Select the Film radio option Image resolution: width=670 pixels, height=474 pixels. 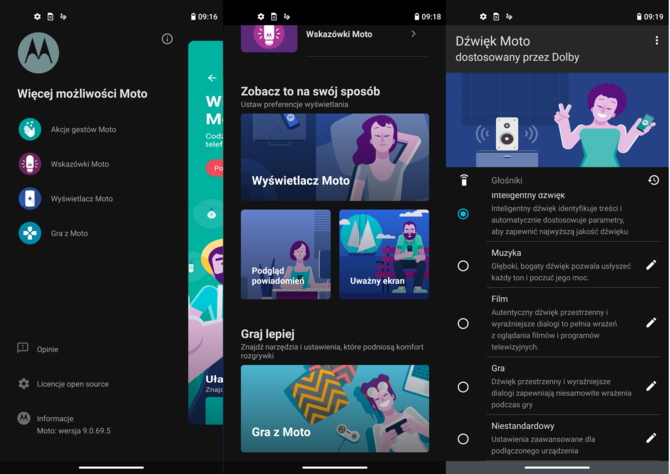[463, 324]
